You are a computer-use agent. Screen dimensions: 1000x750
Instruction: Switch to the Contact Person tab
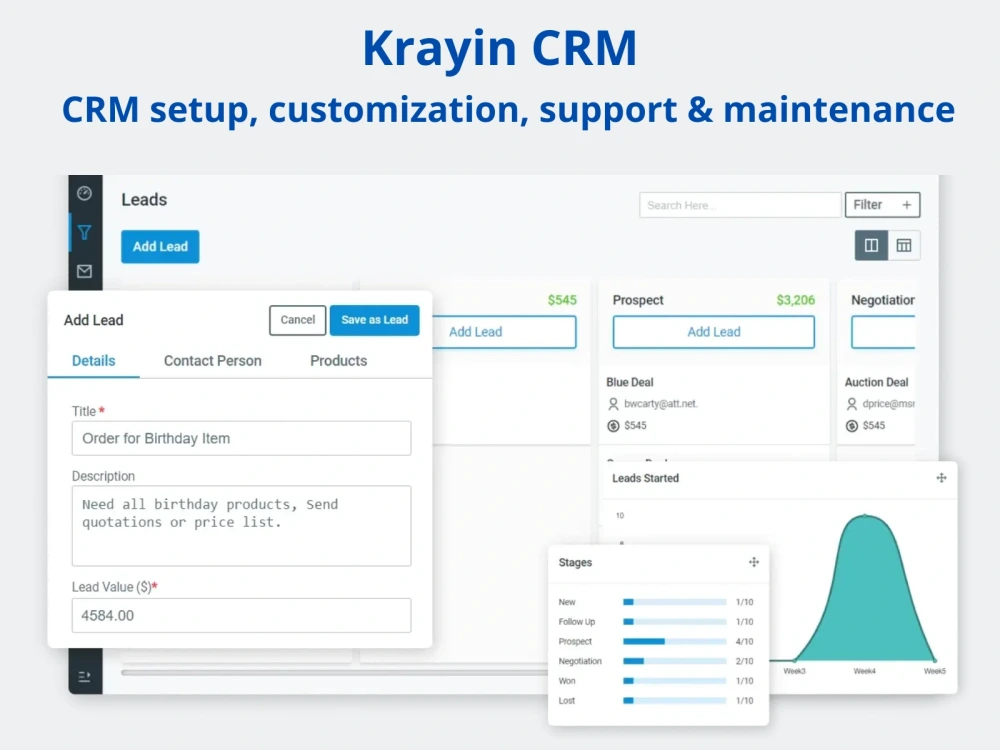tap(212, 361)
